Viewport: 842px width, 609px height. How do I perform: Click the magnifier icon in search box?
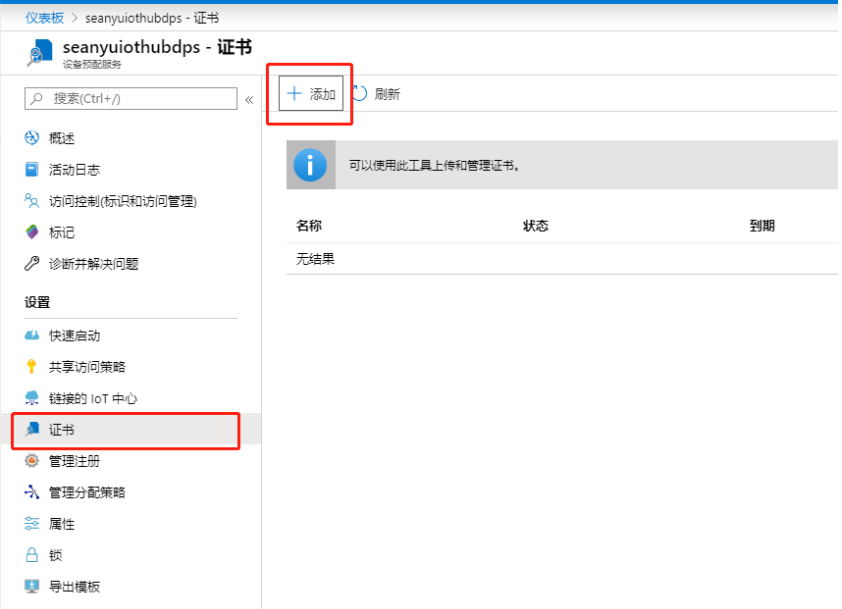point(37,99)
